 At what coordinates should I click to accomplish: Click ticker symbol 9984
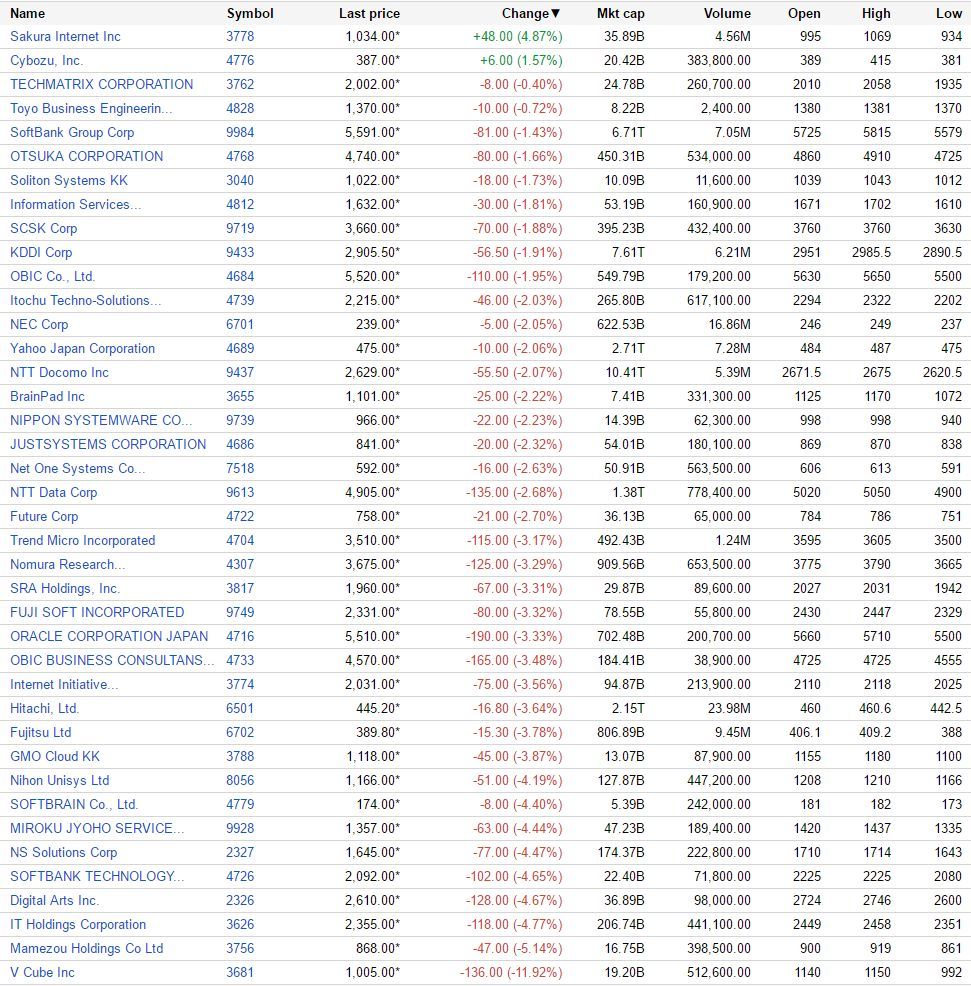pos(240,133)
